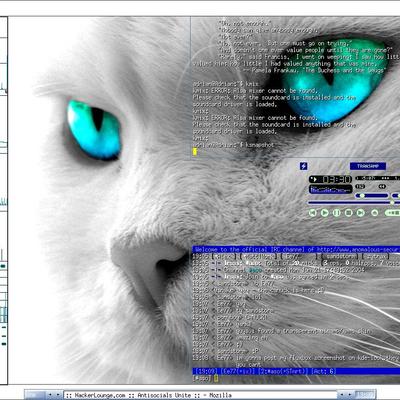Stop playback with the square button

click(349, 213)
